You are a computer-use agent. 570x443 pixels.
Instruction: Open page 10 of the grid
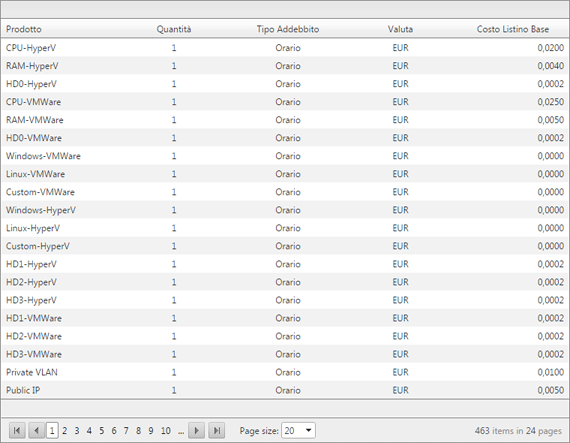click(x=166, y=431)
